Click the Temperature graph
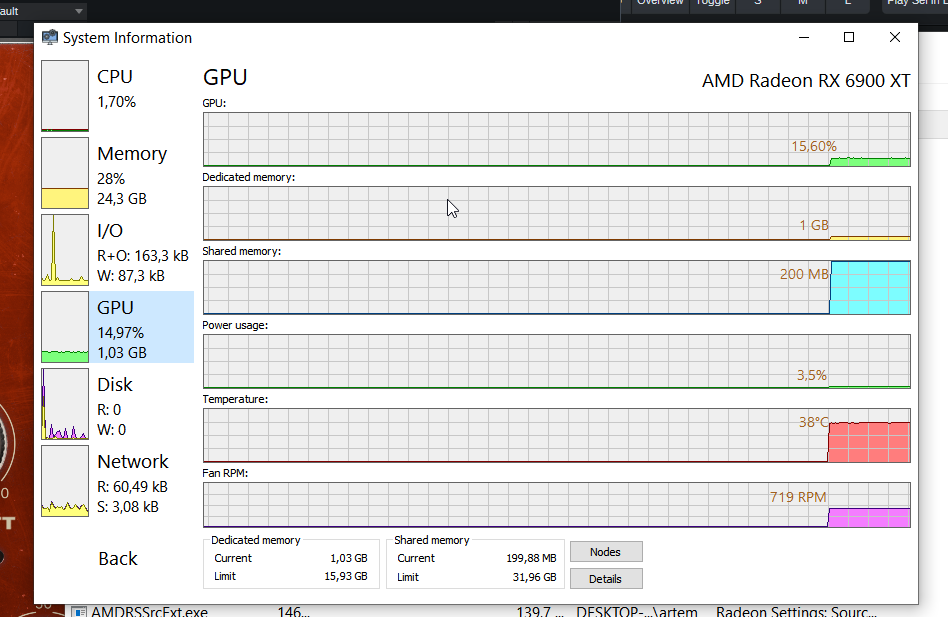Screen dimensions: 948x617 pos(556,435)
